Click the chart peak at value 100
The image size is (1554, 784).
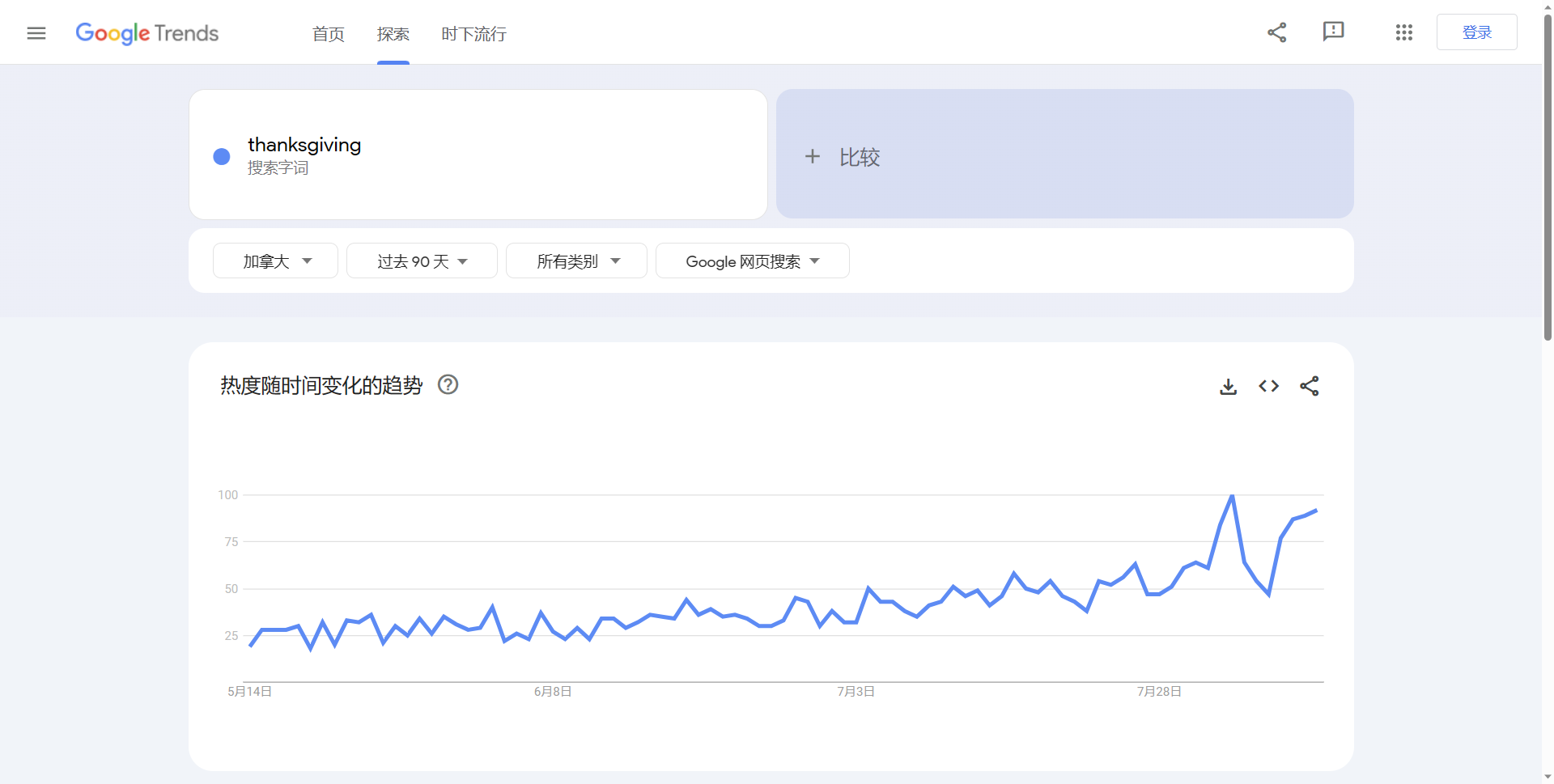(x=1232, y=495)
